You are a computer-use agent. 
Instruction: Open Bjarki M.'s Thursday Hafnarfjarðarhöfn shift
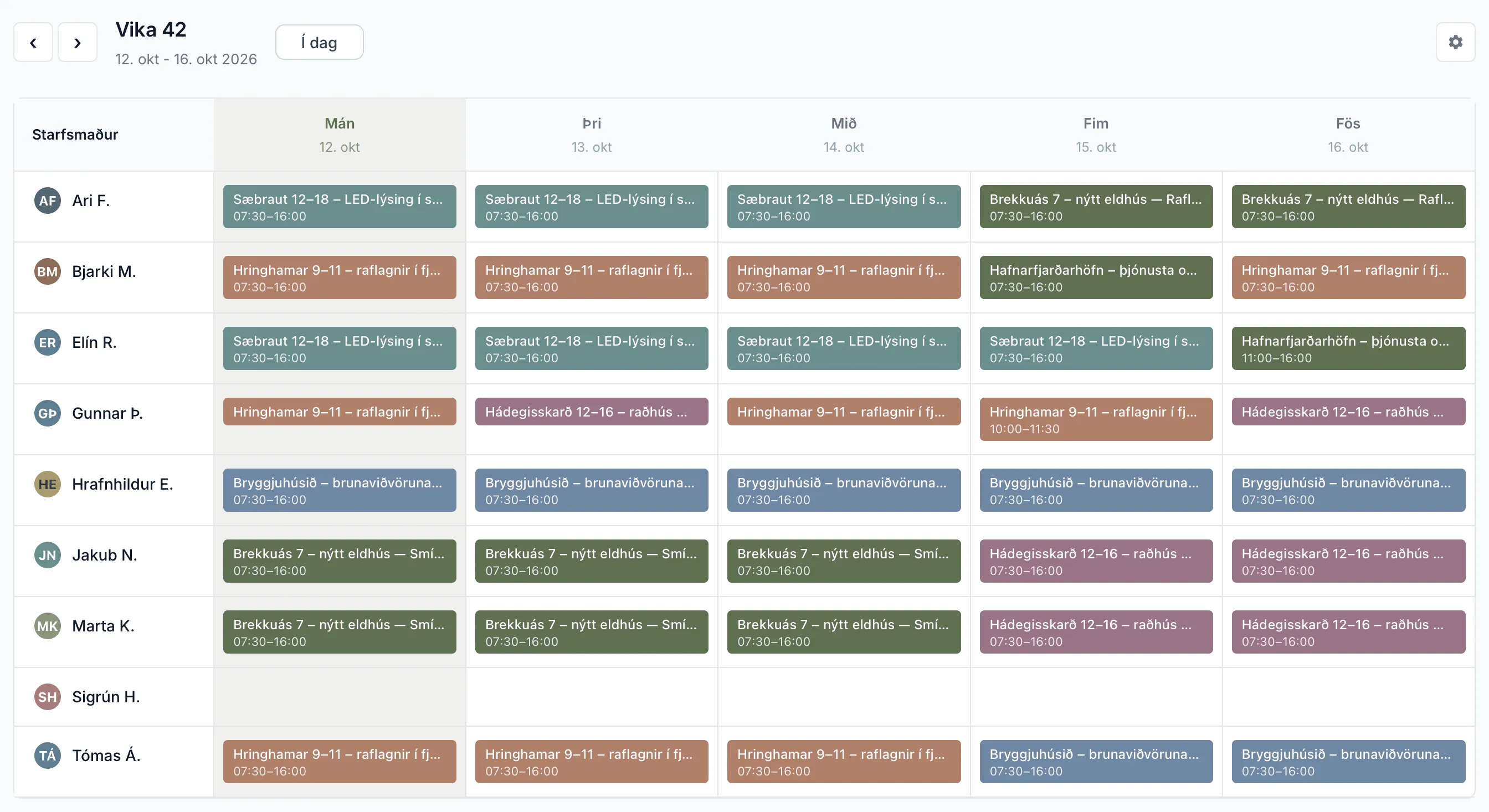[x=1096, y=277]
